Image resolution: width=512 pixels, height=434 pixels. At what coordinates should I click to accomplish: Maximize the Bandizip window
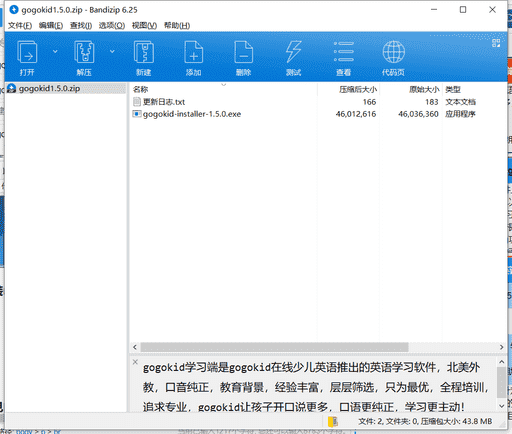[x=463, y=10]
